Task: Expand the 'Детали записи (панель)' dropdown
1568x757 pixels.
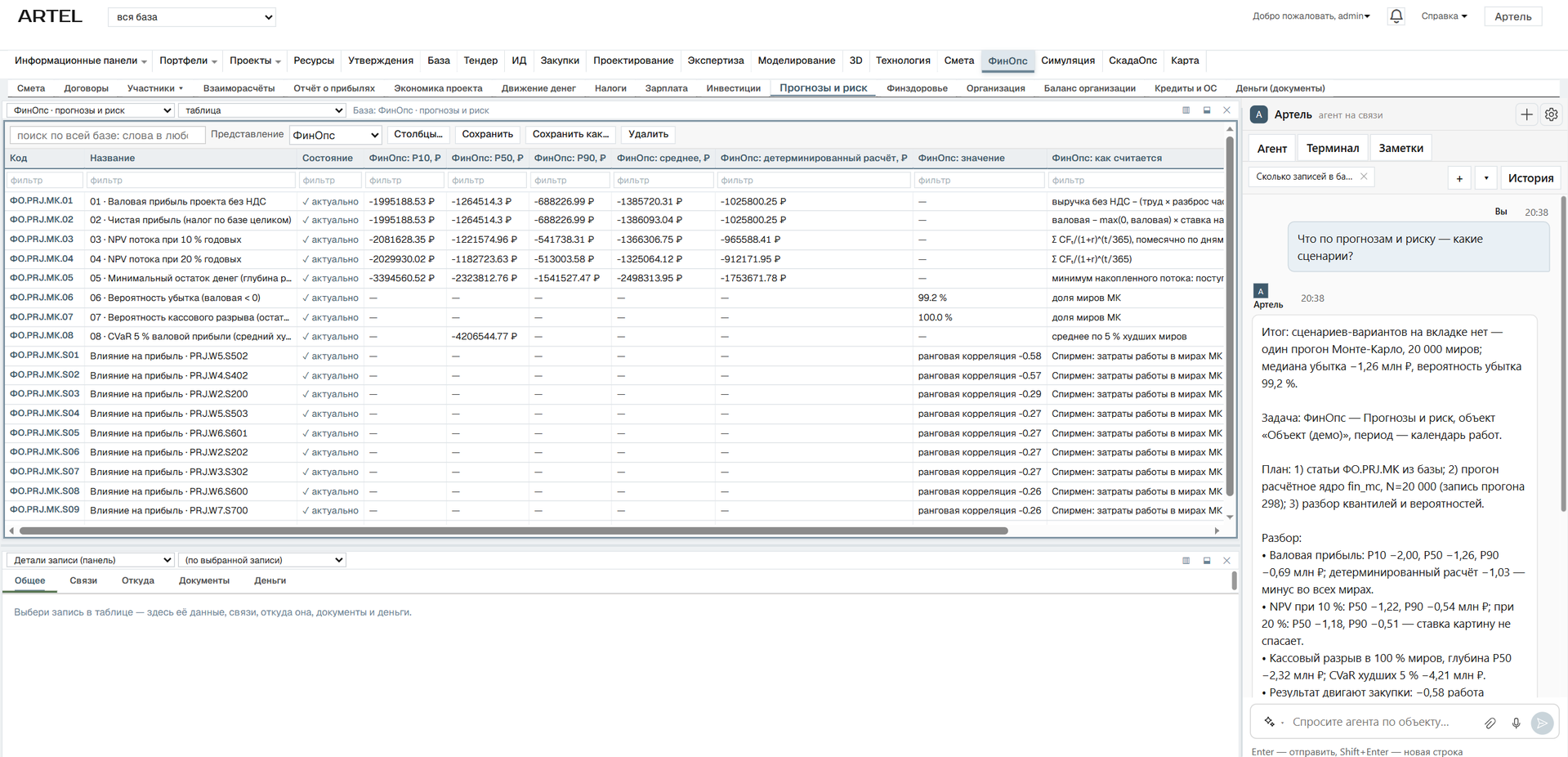Action: (x=91, y=560)
